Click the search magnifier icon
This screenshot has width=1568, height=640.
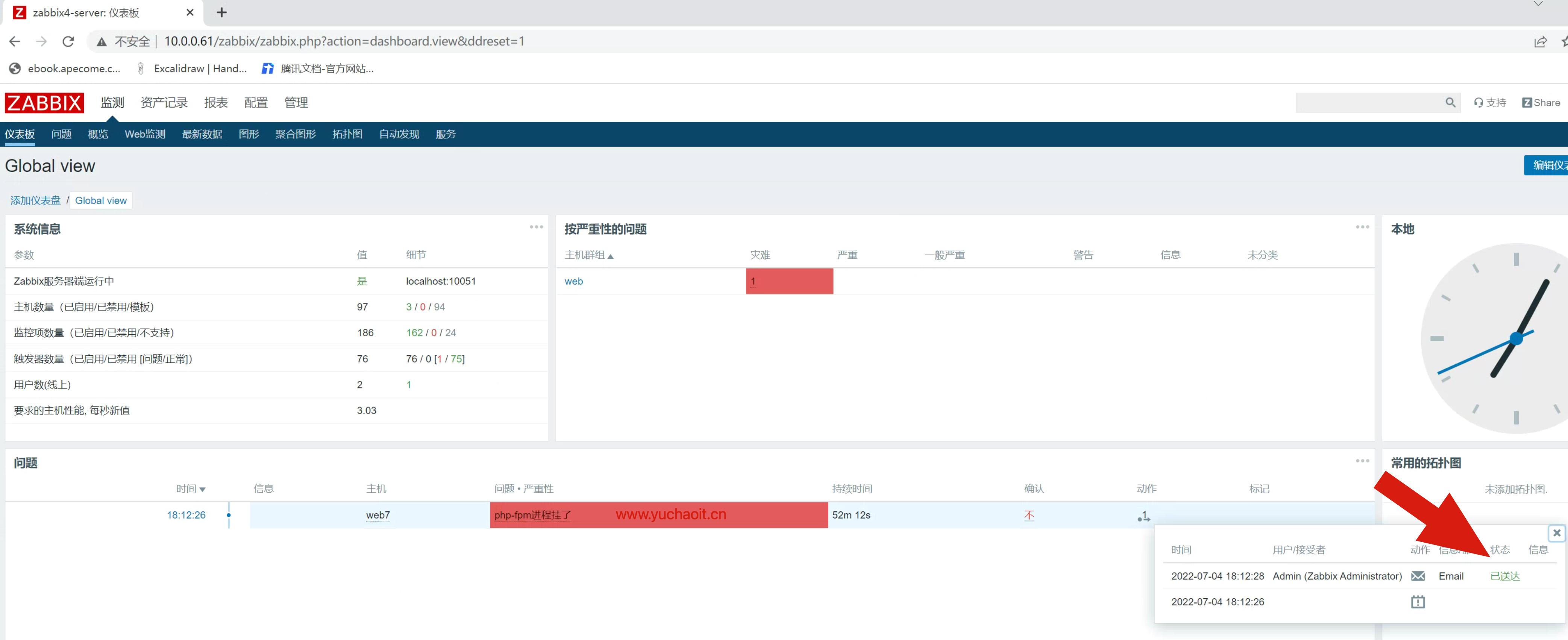pyautogui.click(x=1450, y=102)
